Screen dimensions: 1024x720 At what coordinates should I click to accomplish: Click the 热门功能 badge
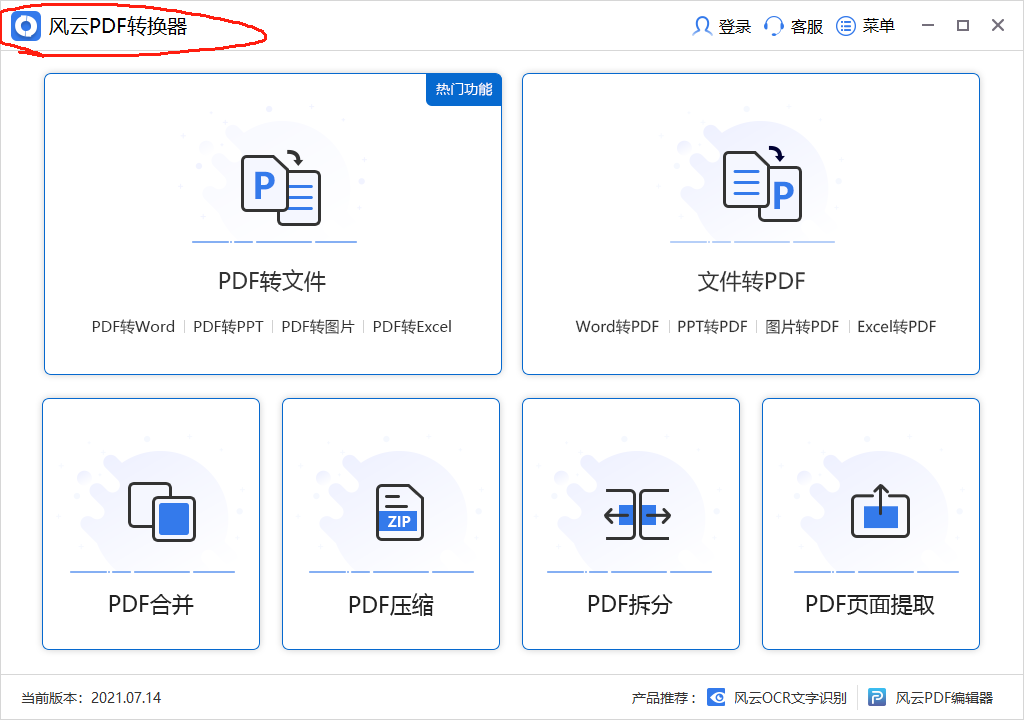(x=464, y=90)
